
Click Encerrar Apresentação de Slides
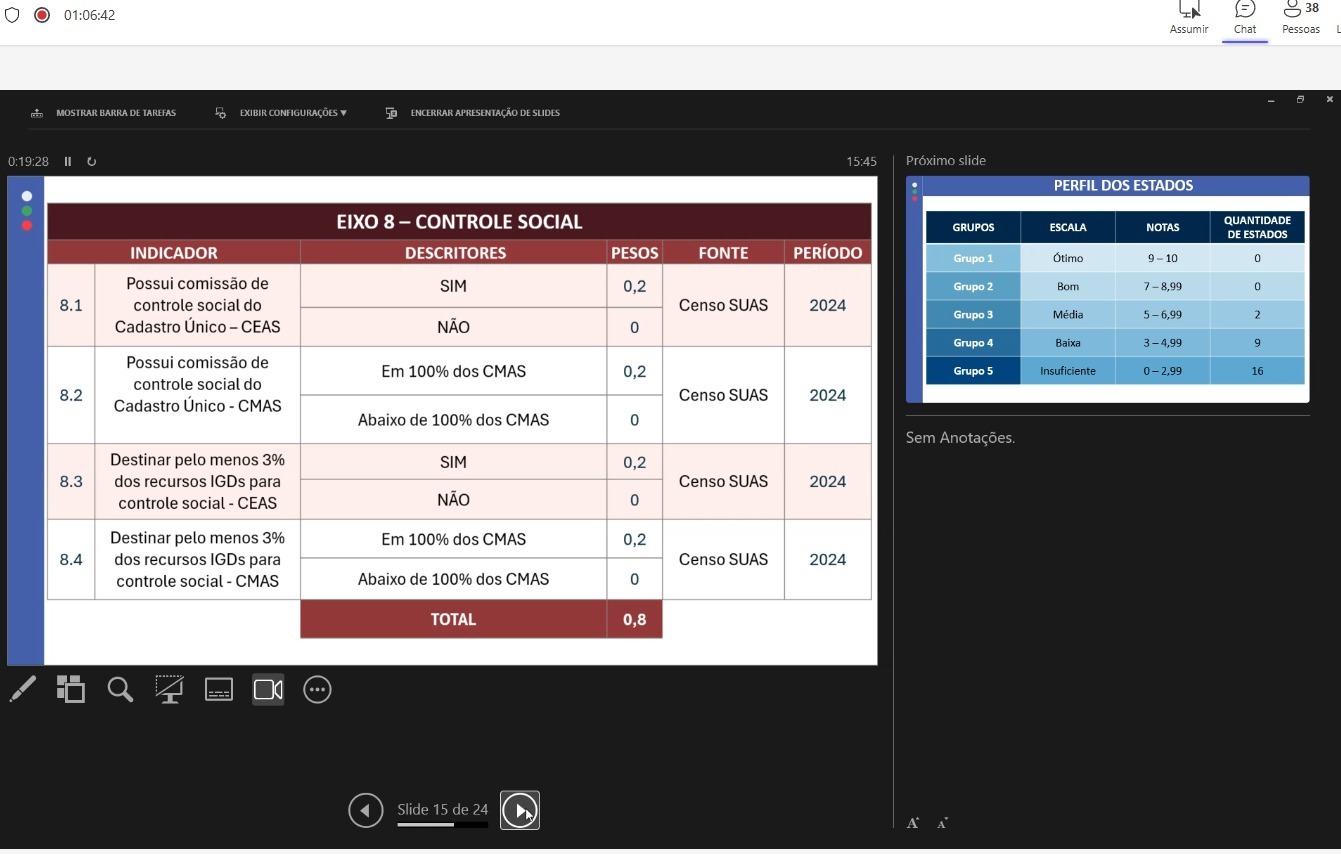473,113
